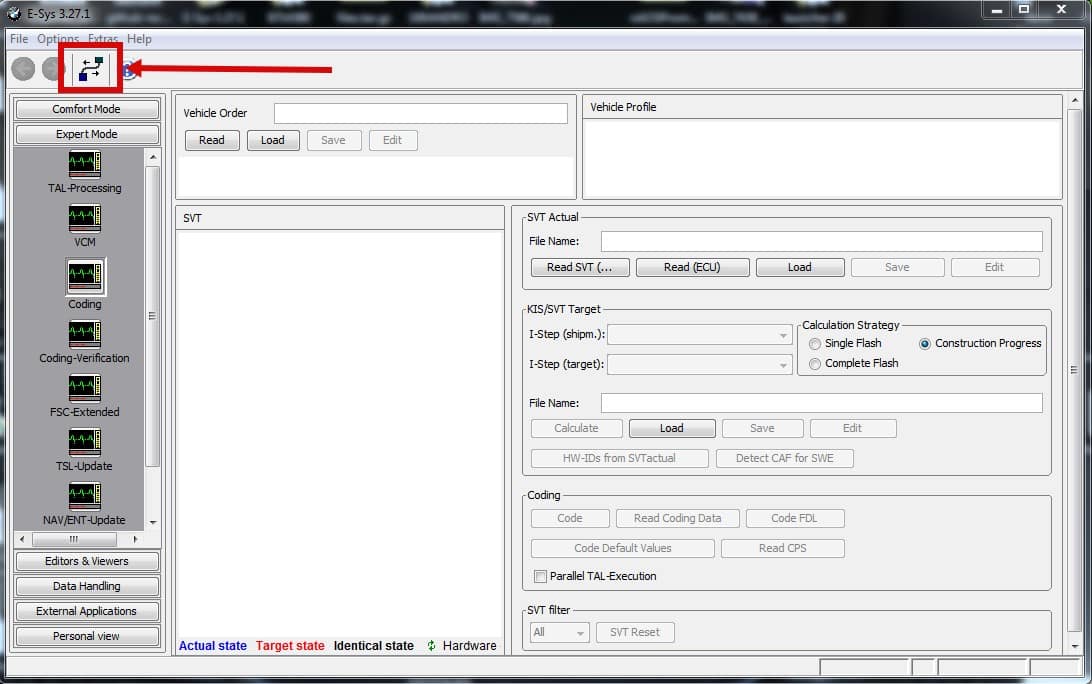Open the FSC-Extended module icon

pos(84,388)
